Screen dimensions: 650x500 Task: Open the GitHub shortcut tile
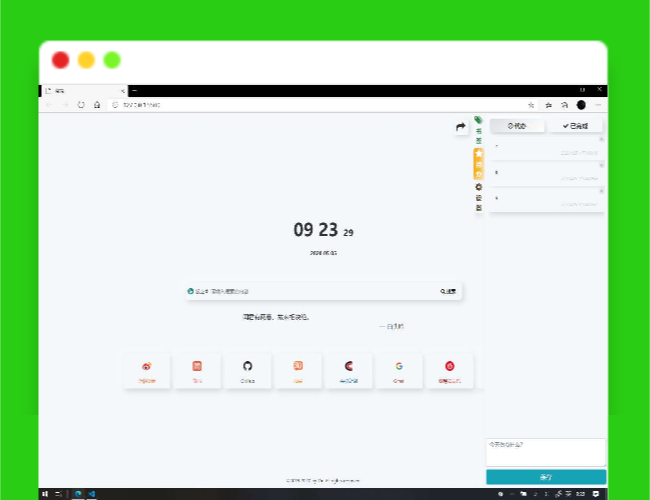248,370
